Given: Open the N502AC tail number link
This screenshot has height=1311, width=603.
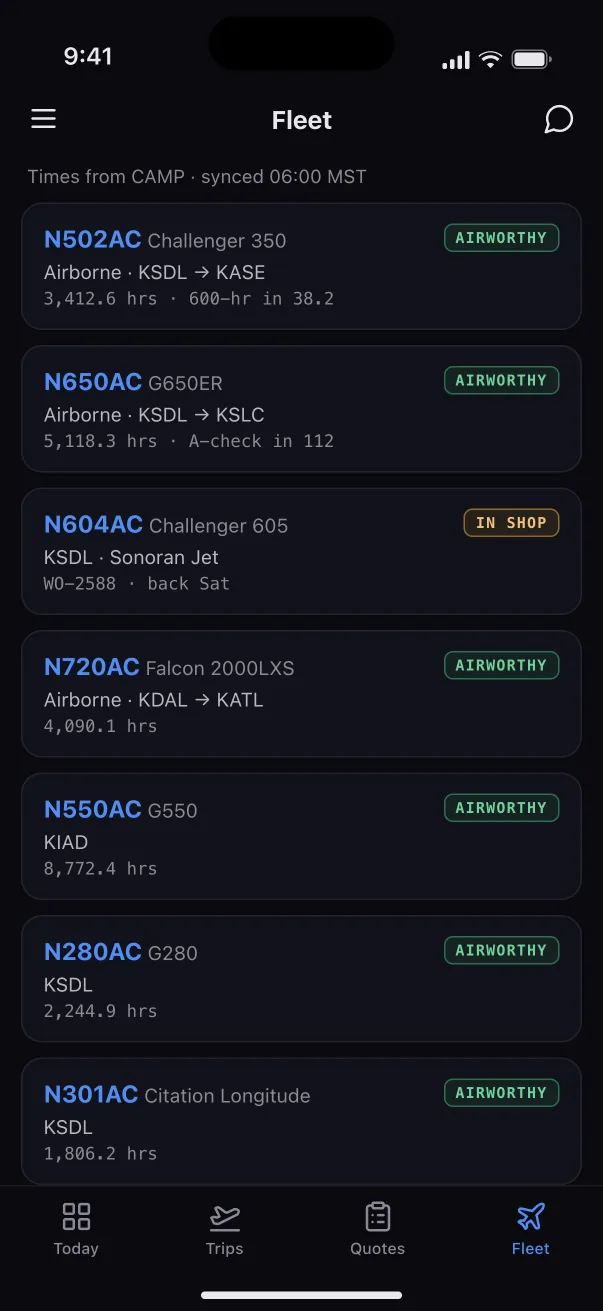Looking at the screenshot, I should click(x=92, y=240).
